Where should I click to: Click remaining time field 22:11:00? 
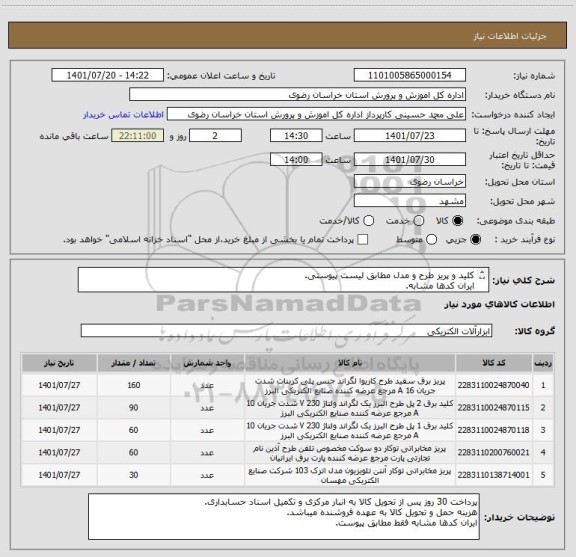(x=138, y=136)
